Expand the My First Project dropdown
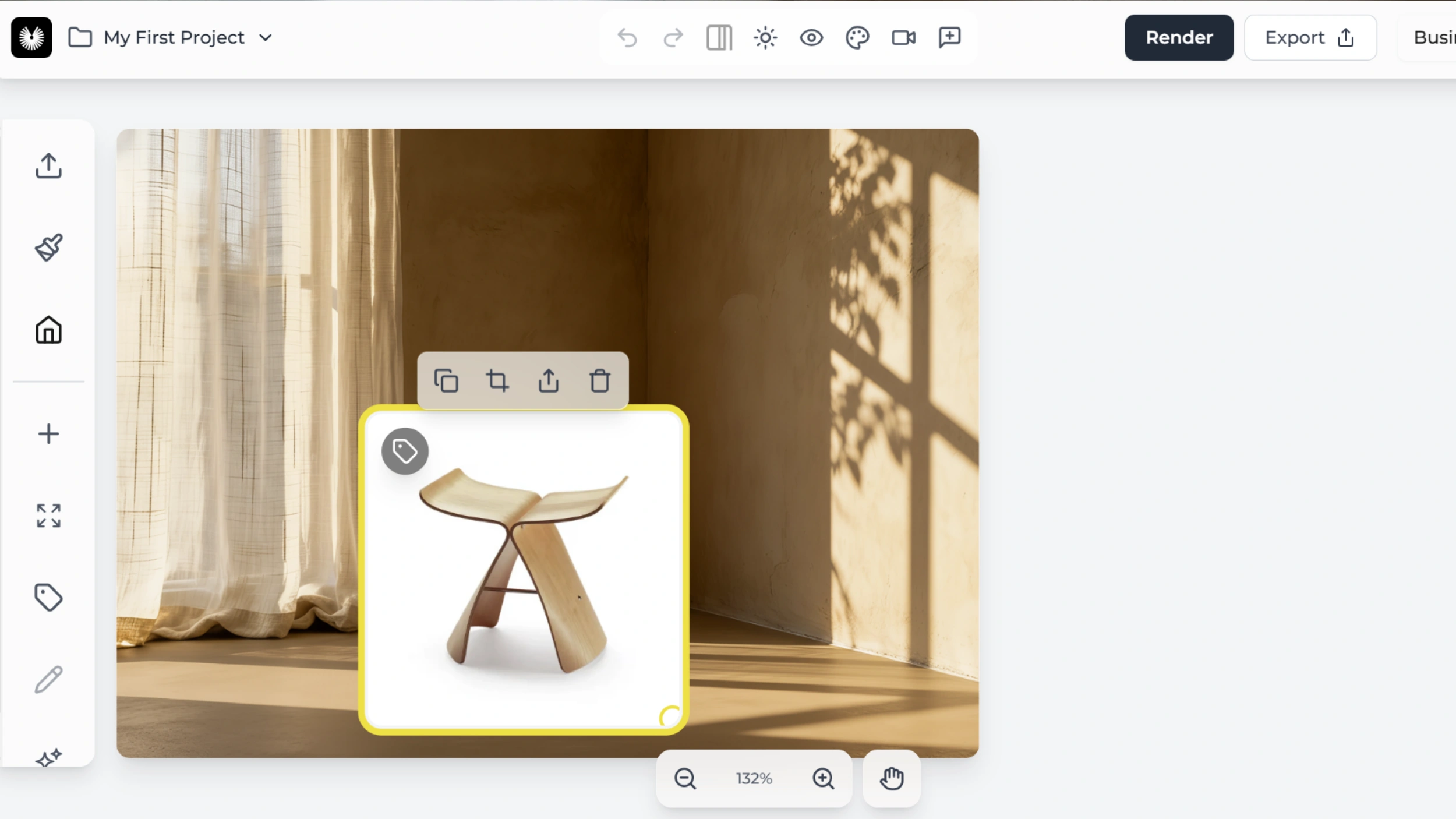This screenshot has height=819, width=1456. pyautogui.click(x=266, y=38)
